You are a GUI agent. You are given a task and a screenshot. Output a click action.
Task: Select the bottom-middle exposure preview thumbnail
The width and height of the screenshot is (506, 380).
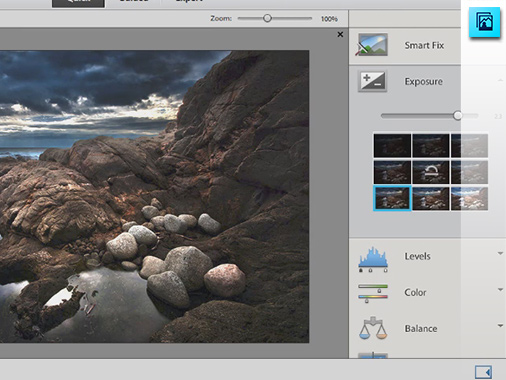pyautogui.click(x=431, y=198)
